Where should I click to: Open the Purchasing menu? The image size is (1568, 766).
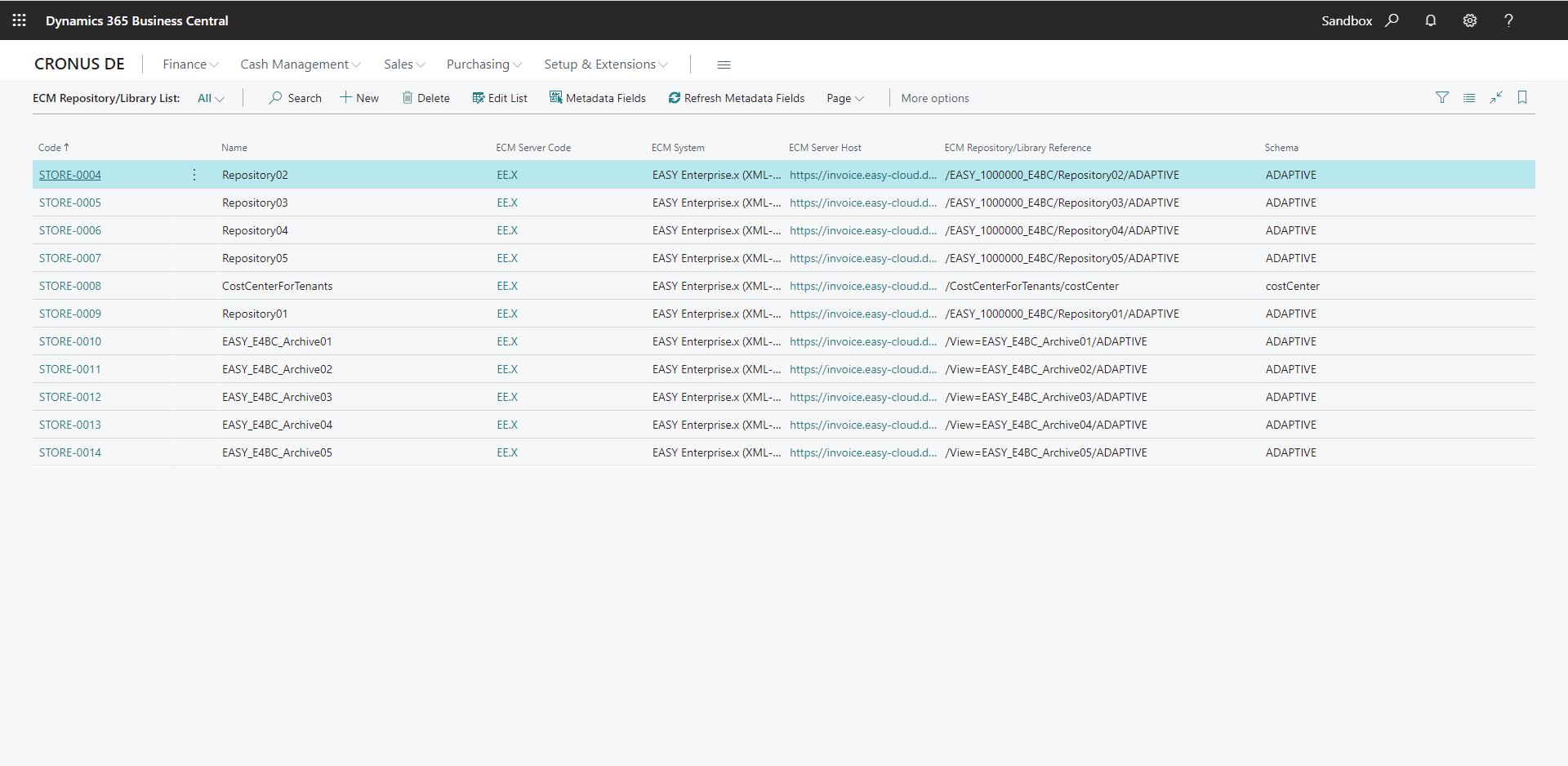coord(483,65)
